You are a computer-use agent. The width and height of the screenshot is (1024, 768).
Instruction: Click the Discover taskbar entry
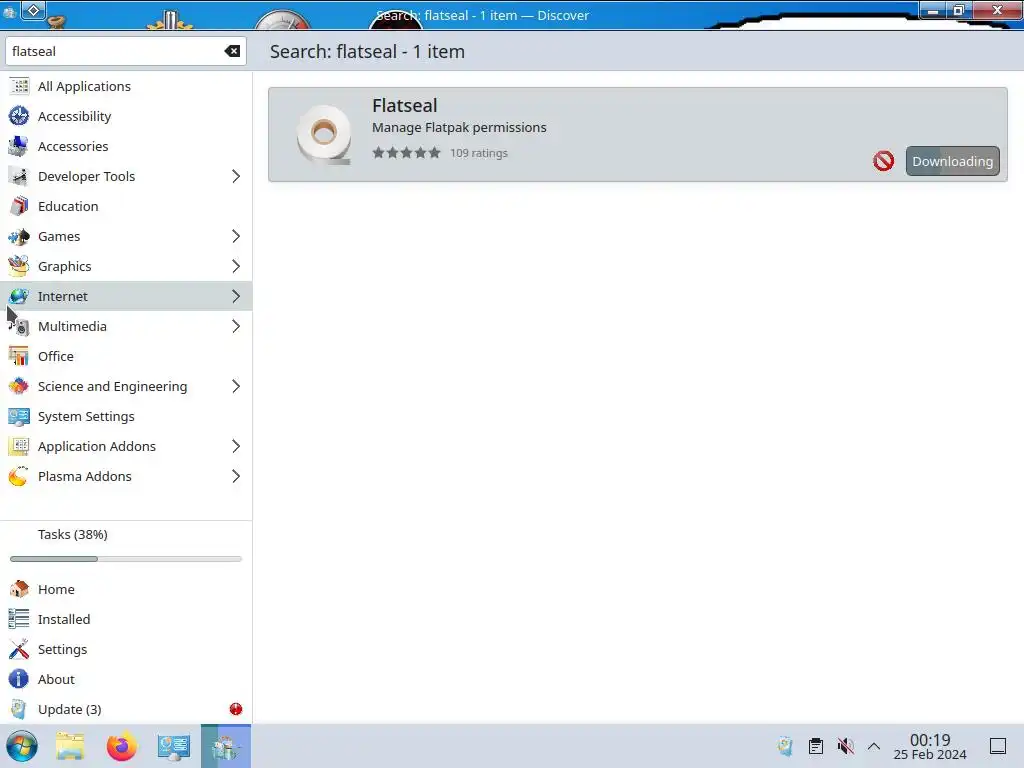(225, 746)
